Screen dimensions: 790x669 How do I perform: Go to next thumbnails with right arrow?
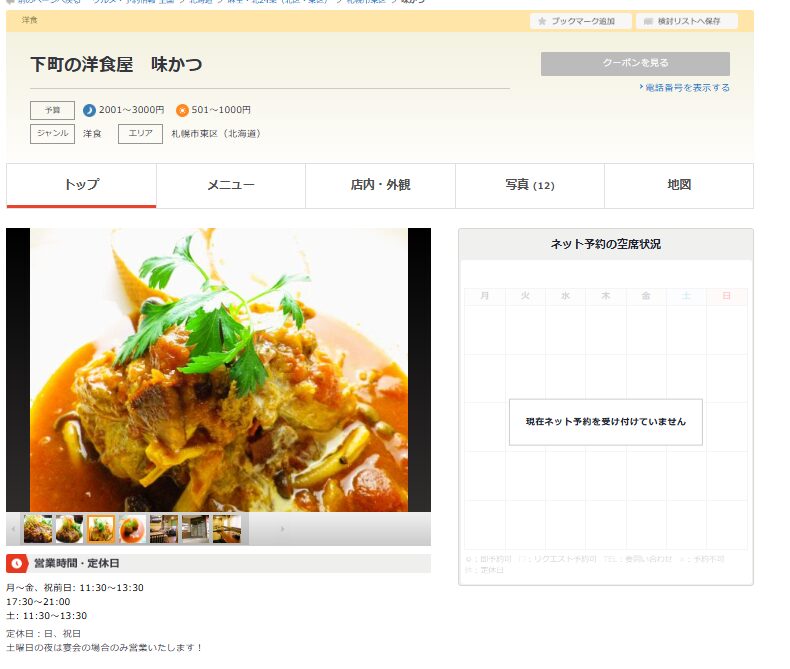[x=282, y=529]
